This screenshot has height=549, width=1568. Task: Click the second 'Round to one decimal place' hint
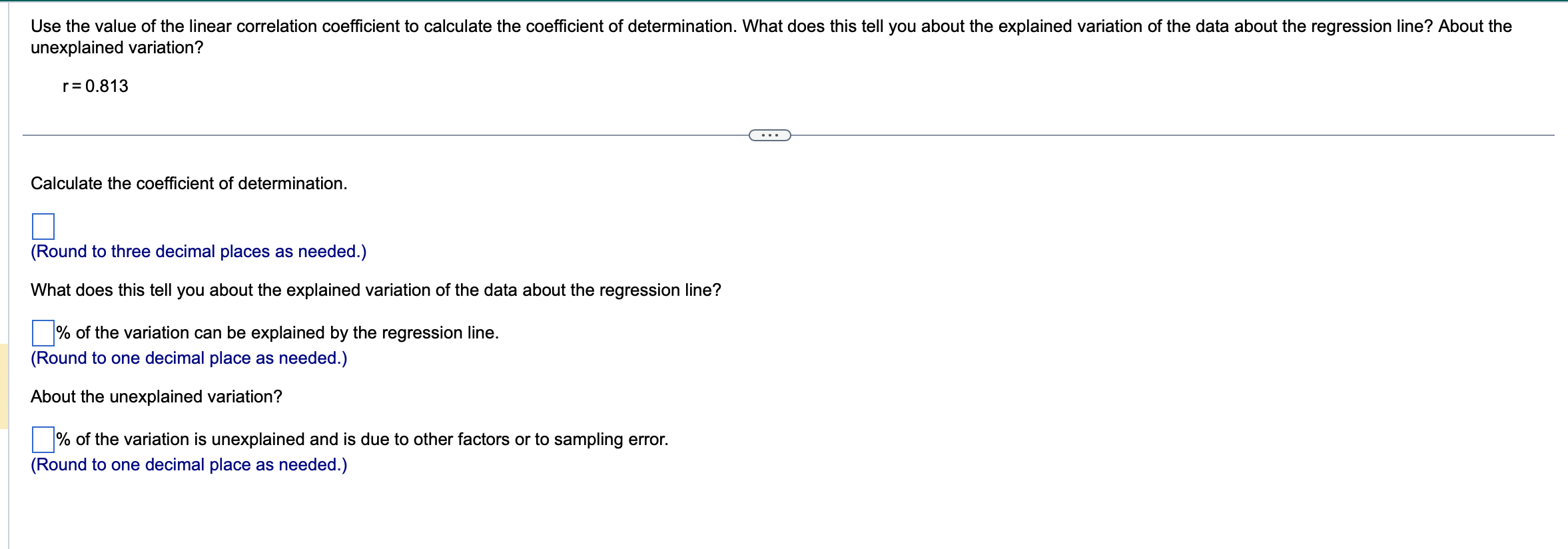tap(189, 464)
